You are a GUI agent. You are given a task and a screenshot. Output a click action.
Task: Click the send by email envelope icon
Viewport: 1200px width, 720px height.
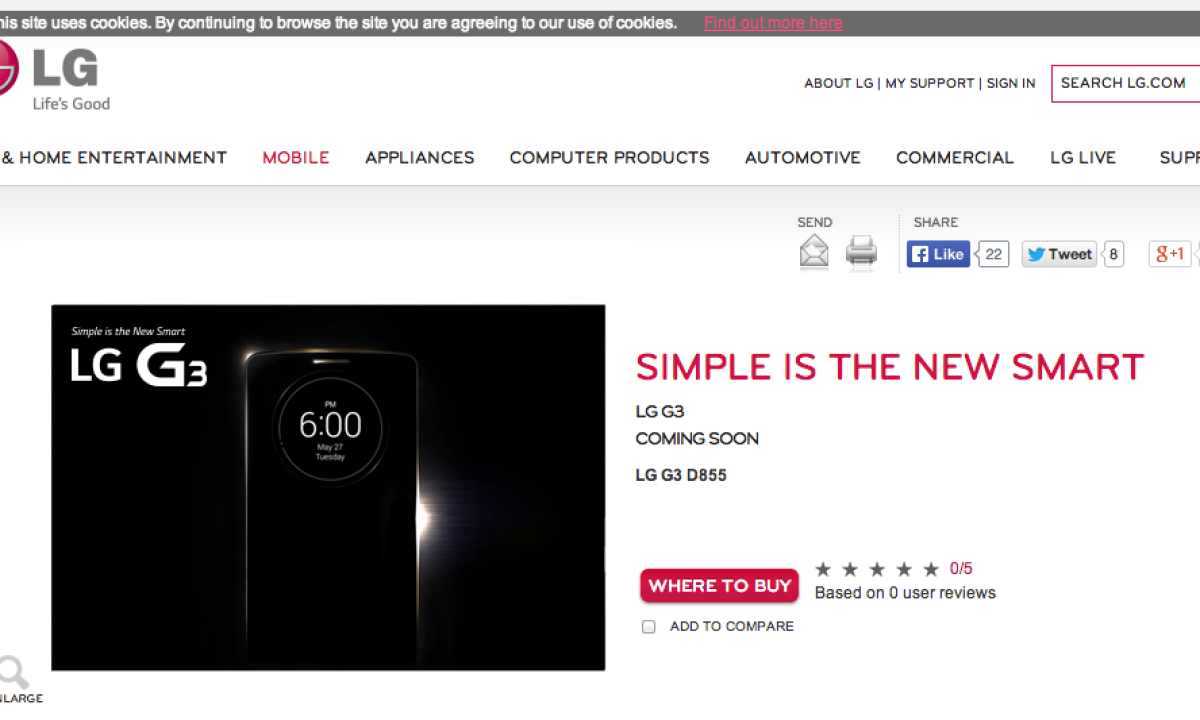pos(814,252)
